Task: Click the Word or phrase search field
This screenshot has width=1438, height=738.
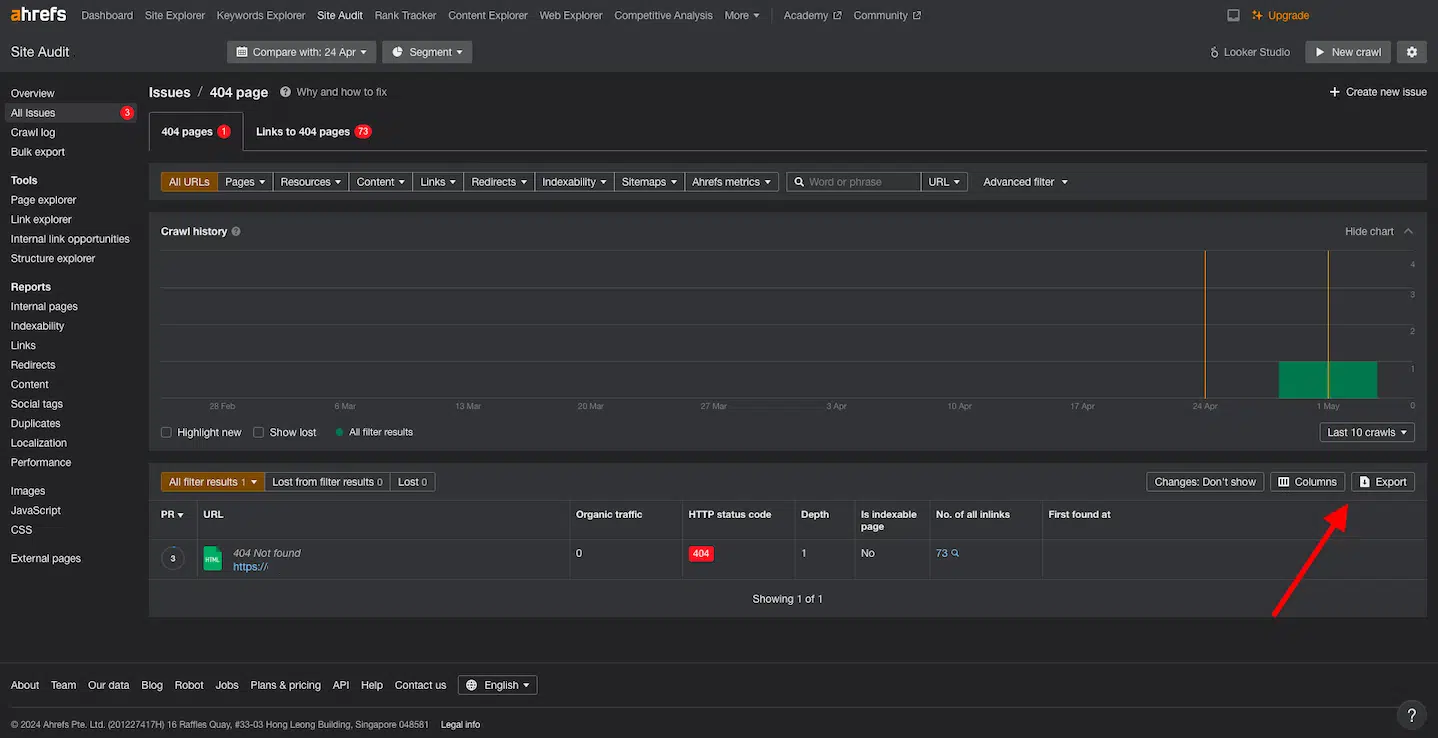Action: coord(853,182)
